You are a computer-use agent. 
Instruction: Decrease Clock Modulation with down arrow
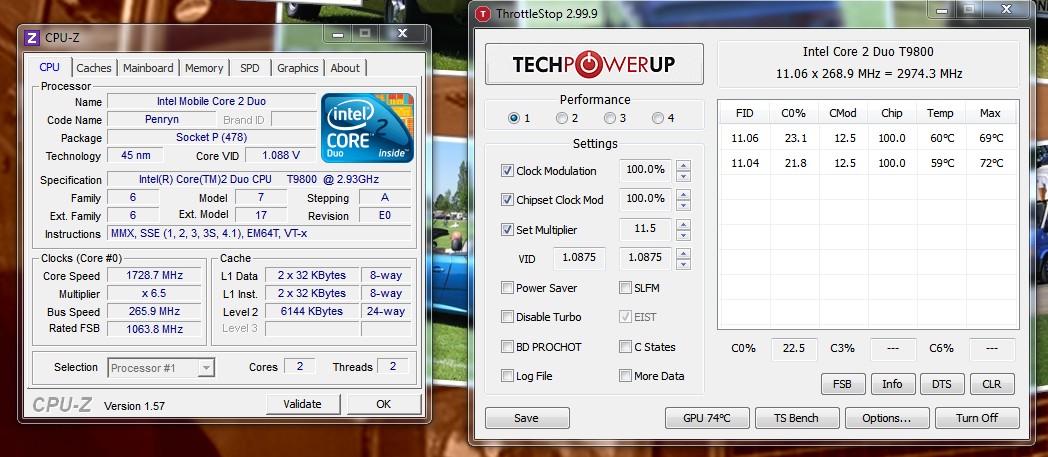(683, 176)
